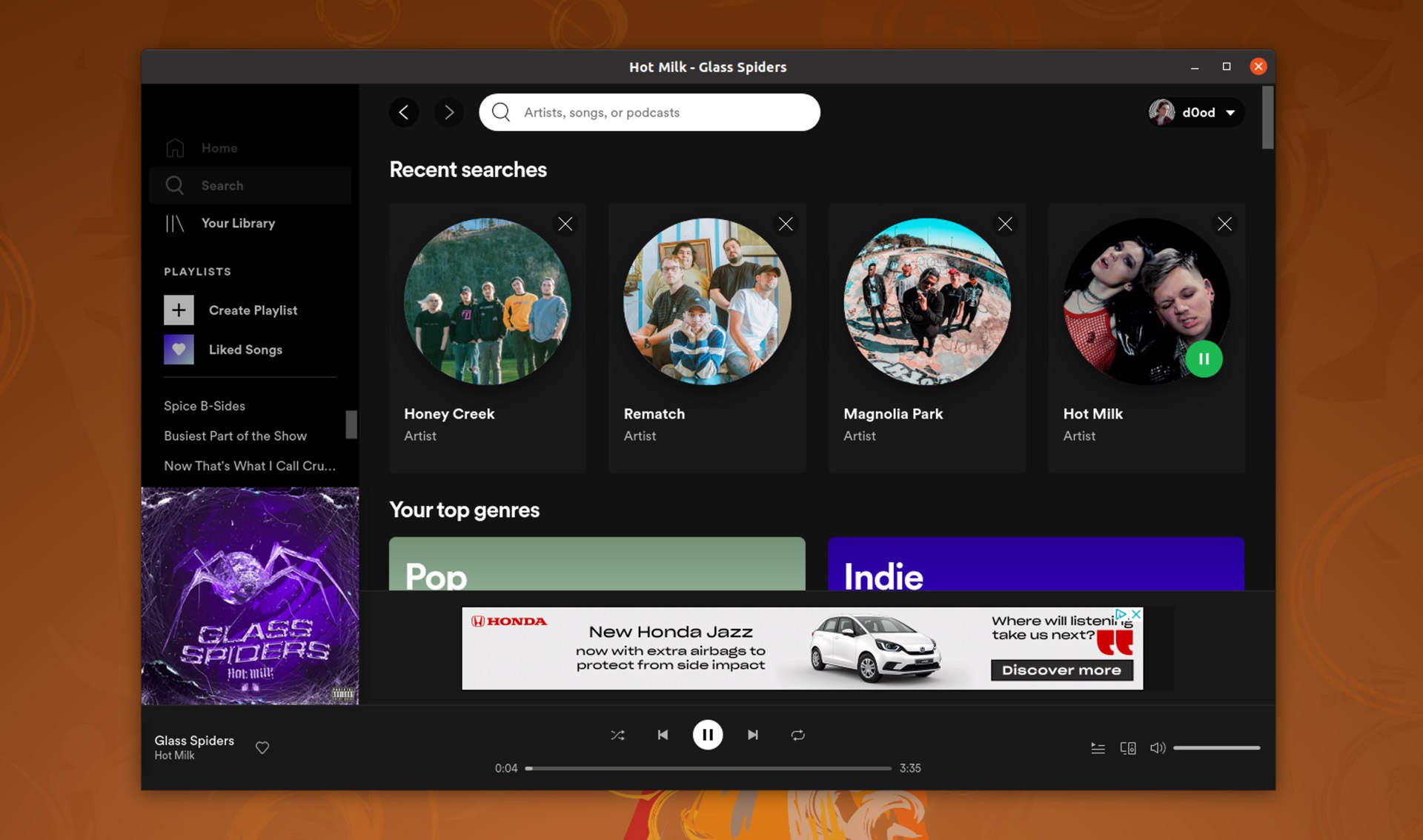Toggle repeat mode
This screenshot has width=1423, height=840.
[798, 736]
